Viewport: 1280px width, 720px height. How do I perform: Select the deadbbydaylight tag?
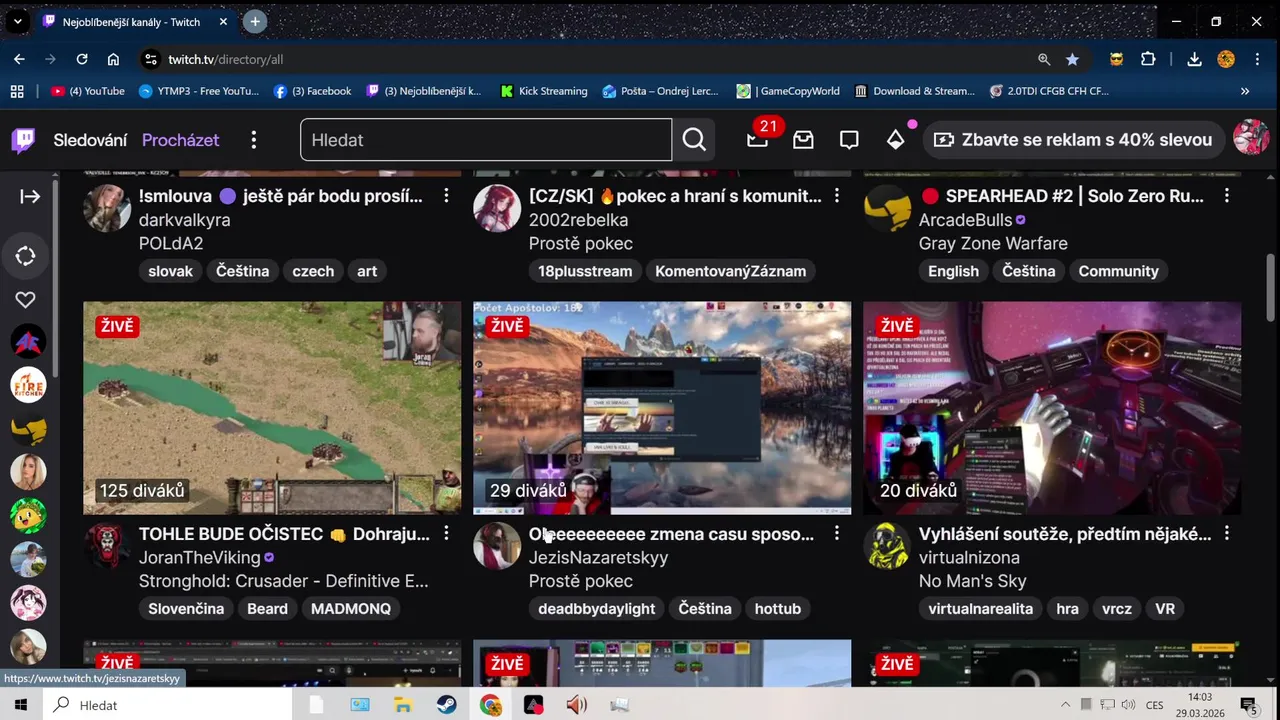[597, 608]
